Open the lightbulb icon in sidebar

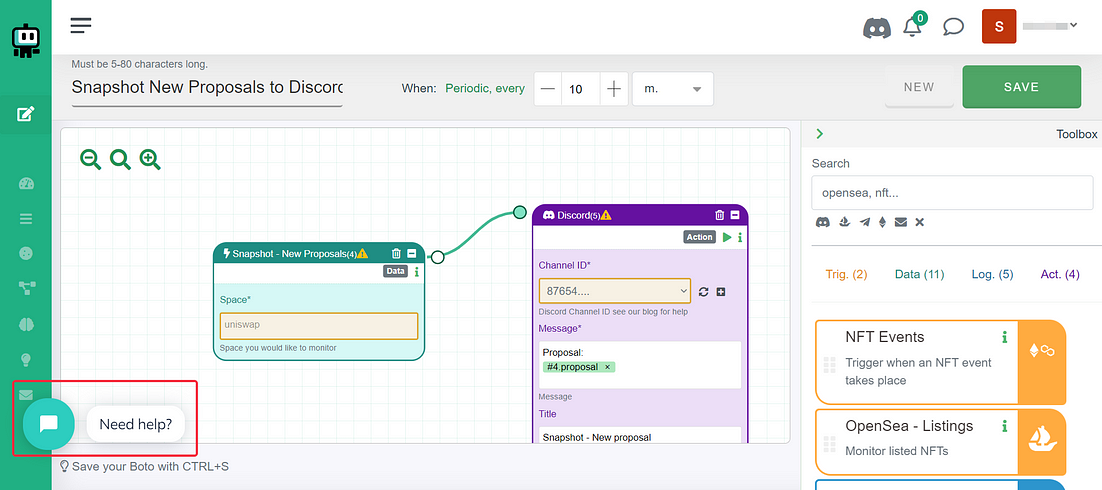click(26, 359)
